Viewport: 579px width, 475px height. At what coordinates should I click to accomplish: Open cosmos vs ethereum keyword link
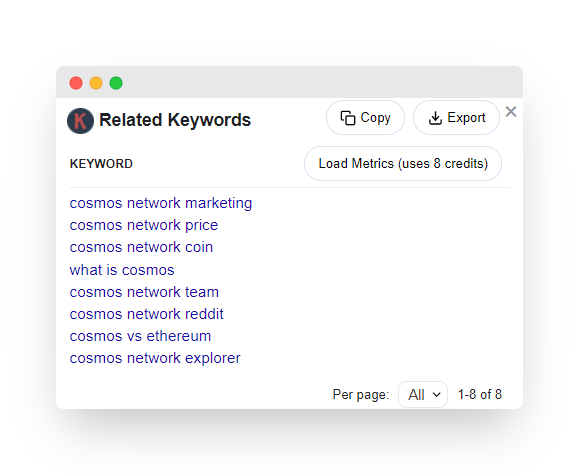[140, 336]
